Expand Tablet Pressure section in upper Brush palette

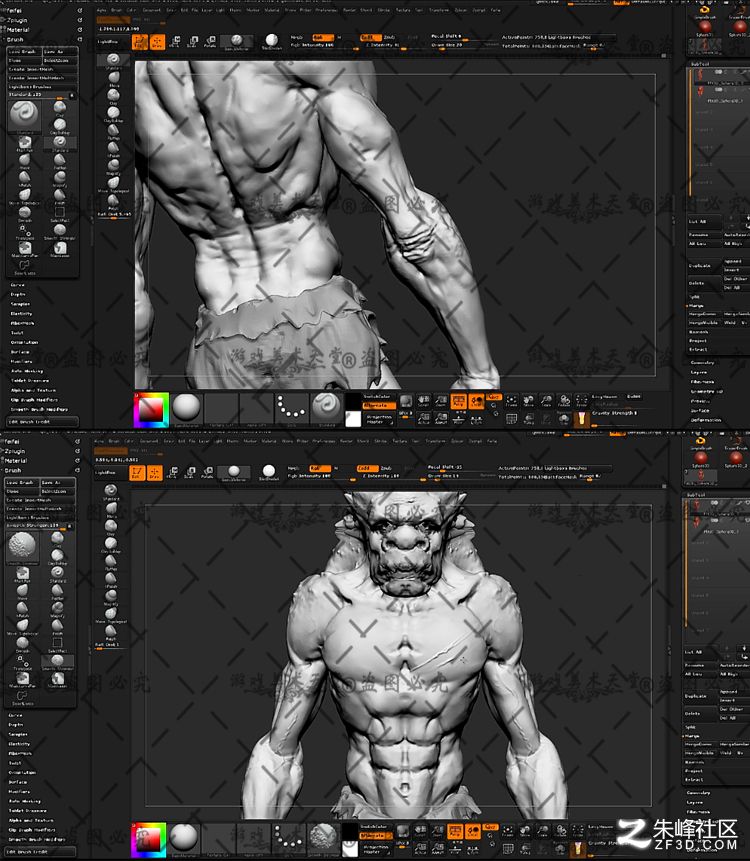30,381
